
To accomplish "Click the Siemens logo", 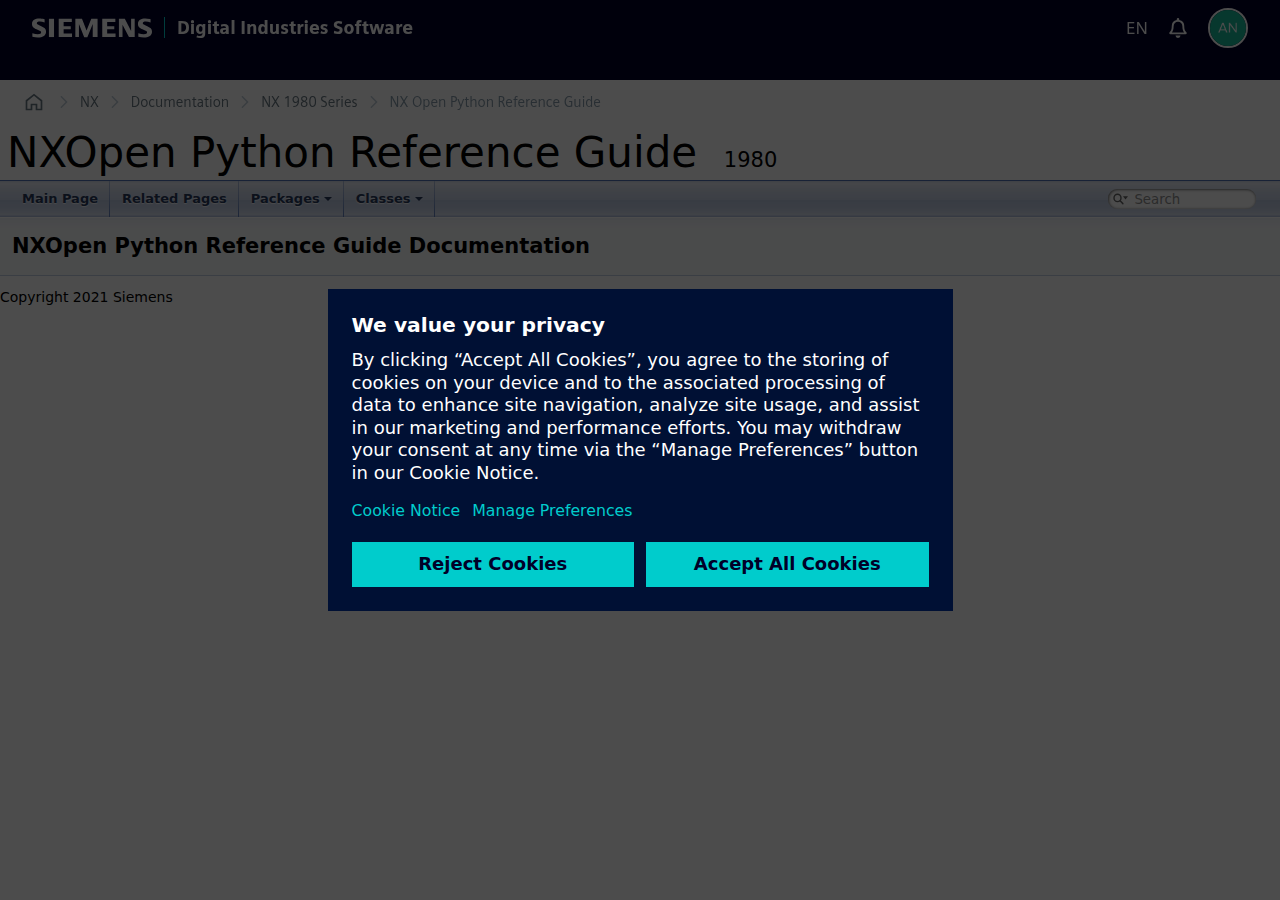I will [91, 28].
